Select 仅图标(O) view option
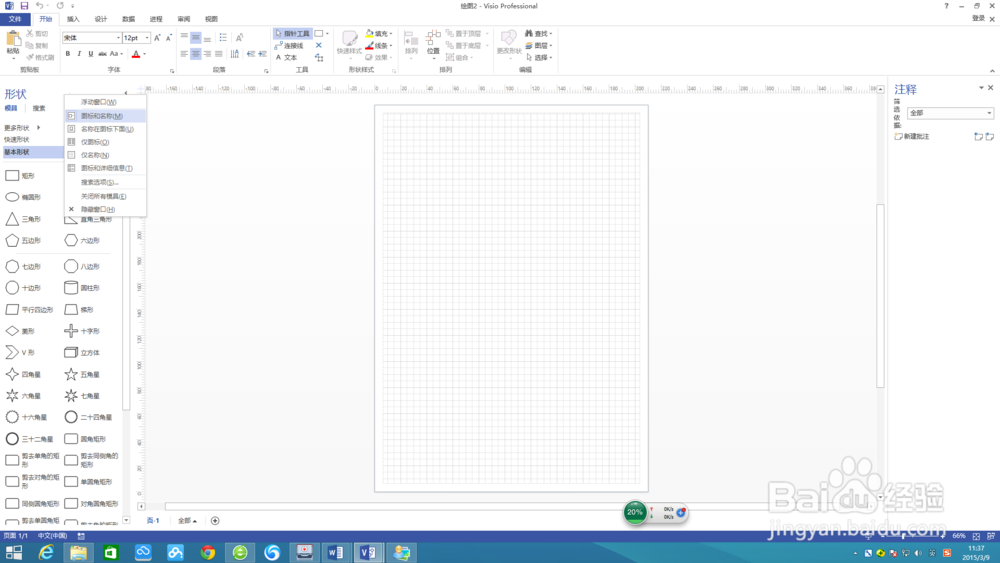The height and width of the screenshot is (563, 1000). point(105,142)
